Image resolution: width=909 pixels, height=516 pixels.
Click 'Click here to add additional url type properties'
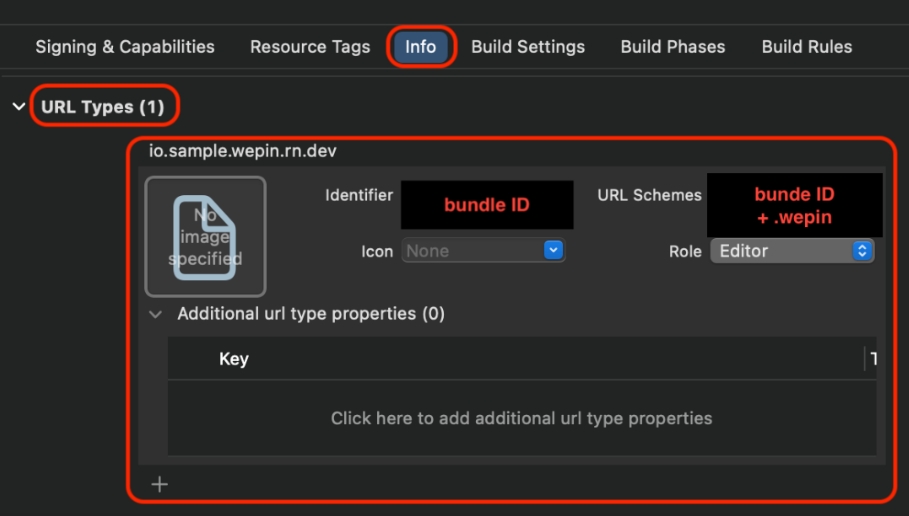point(521,418)
